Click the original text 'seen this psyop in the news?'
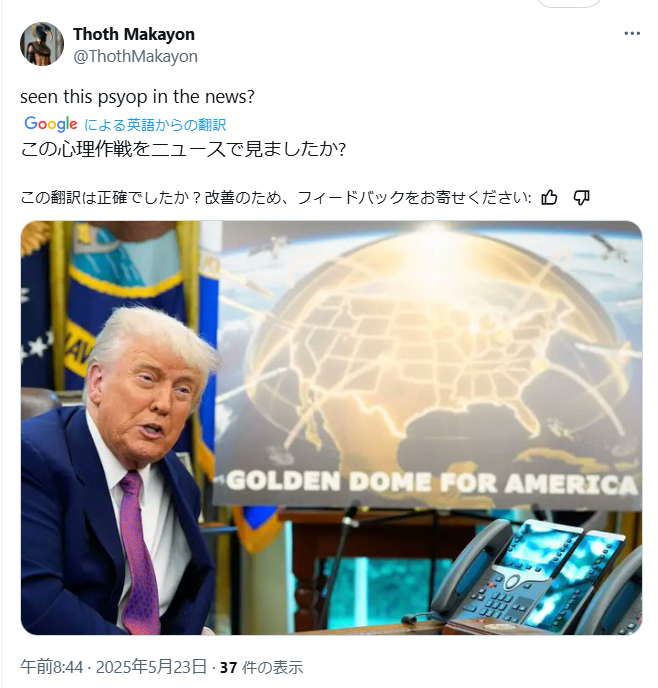Screen dimensions: 658x688 (x=137, y=97)
